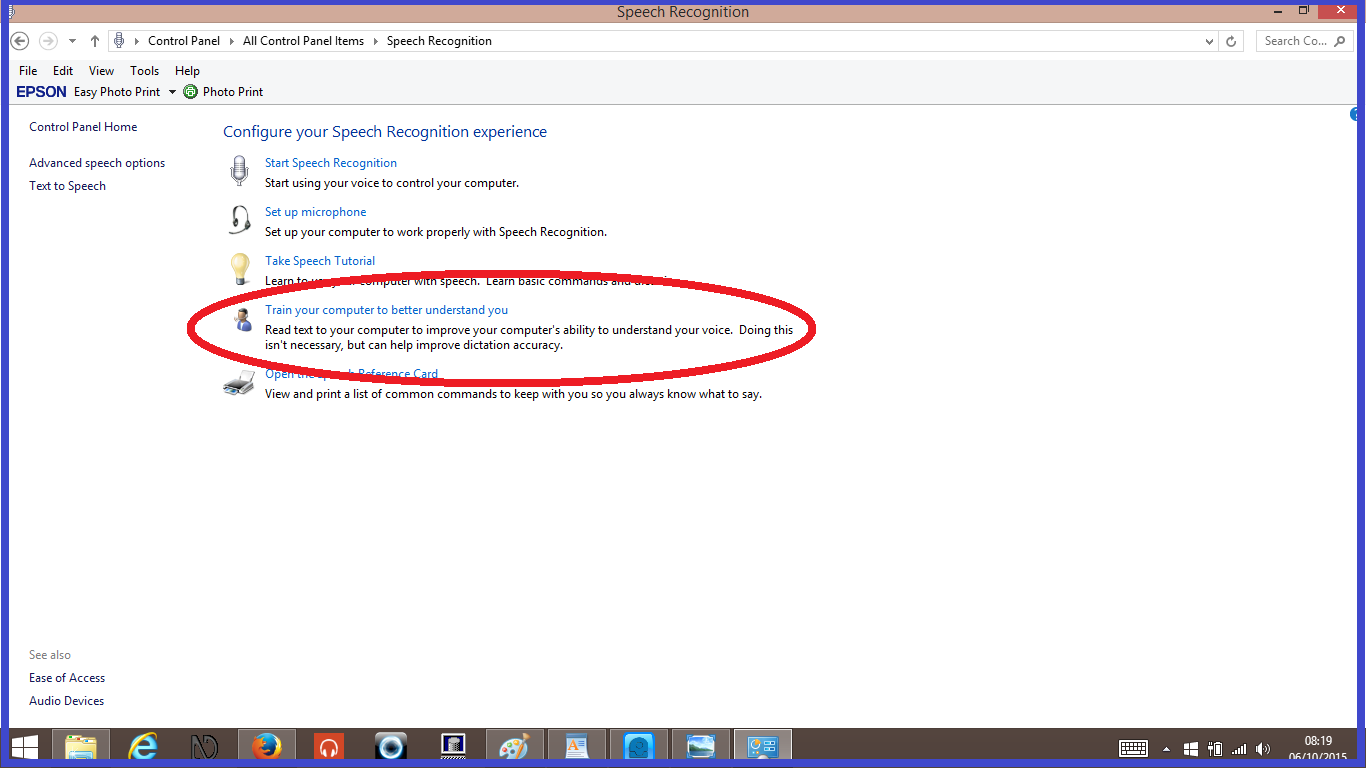Click the microphone icon beside Start Speech Recognition

coord(239,171)
